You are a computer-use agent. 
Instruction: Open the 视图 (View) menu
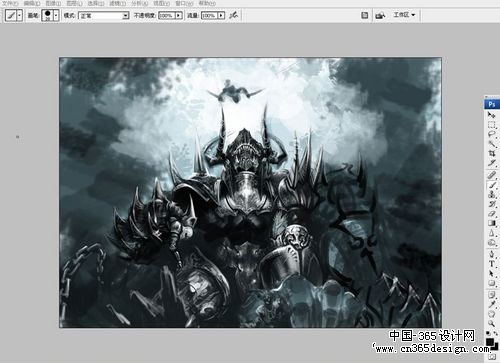161,3
